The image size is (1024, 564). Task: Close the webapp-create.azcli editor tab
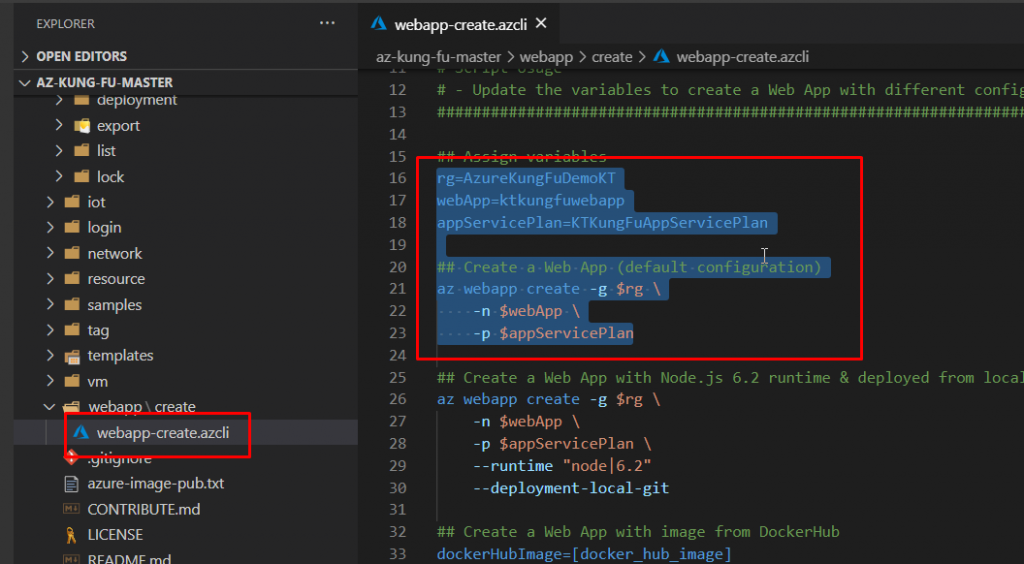541,22
